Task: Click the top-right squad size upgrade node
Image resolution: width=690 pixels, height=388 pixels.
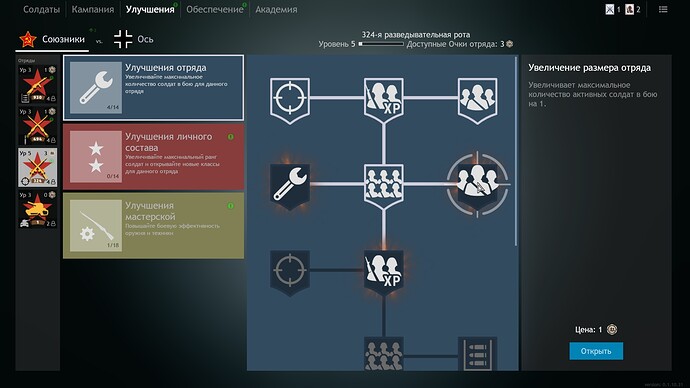Action: point(477,100)
